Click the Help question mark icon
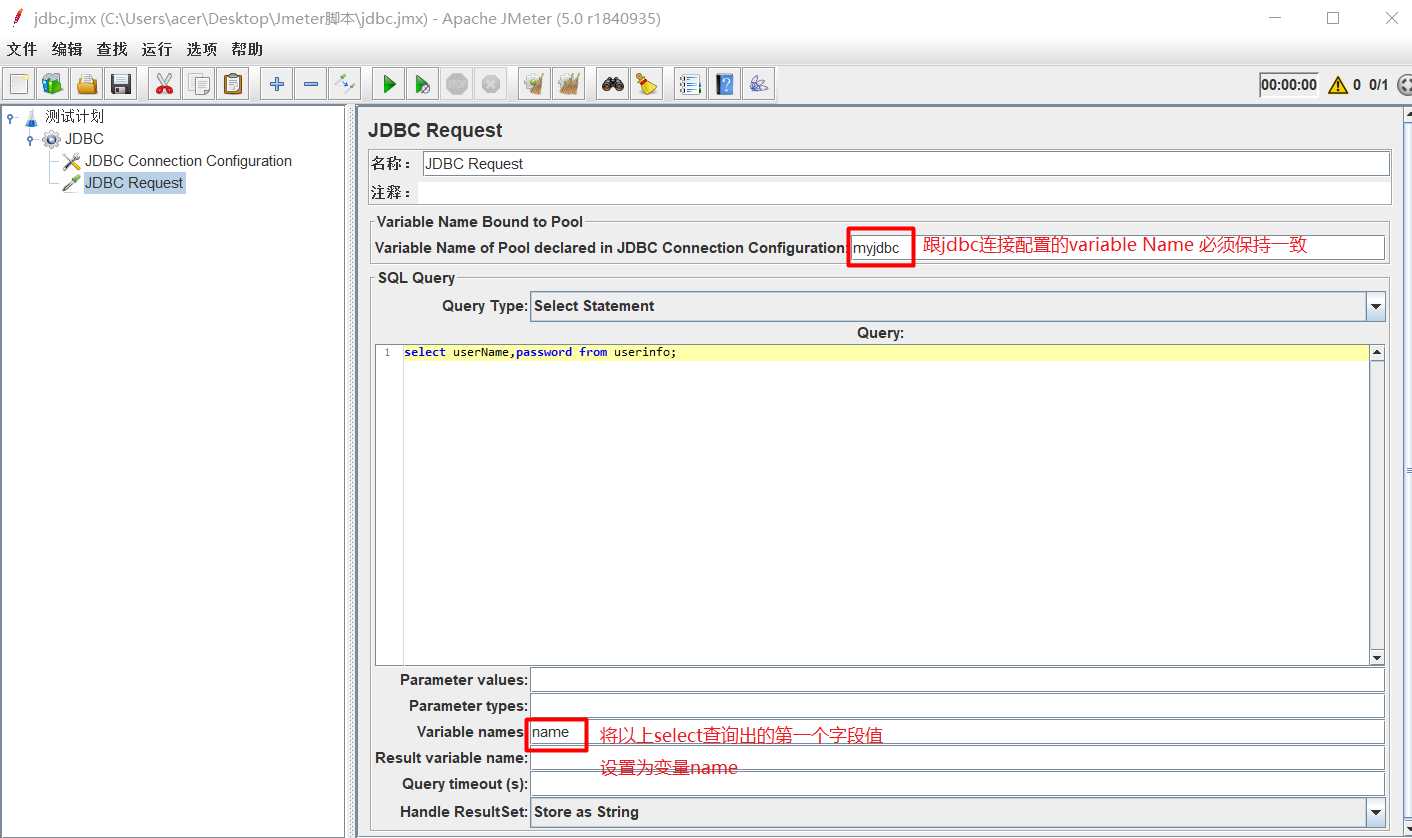 pyautogui.click(x=725, y=85)
